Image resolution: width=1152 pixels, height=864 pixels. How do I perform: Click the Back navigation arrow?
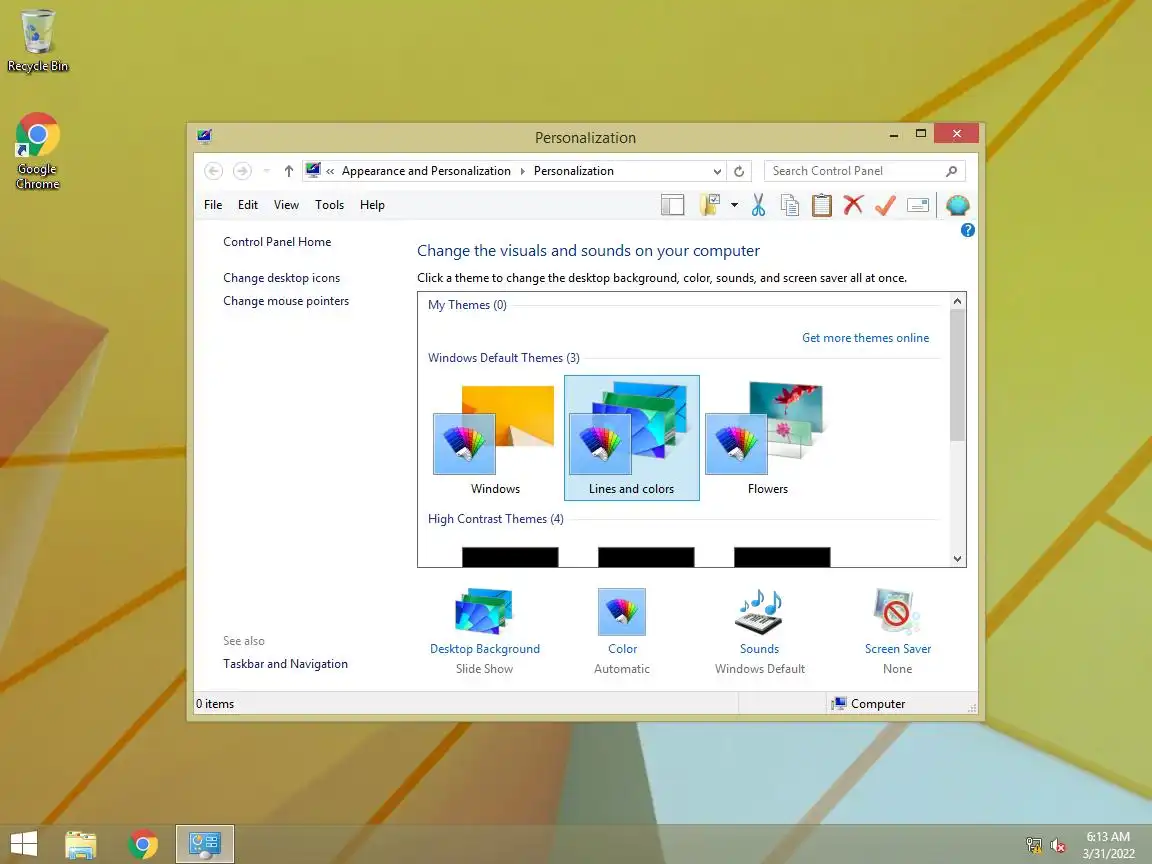tap(213, 171)
